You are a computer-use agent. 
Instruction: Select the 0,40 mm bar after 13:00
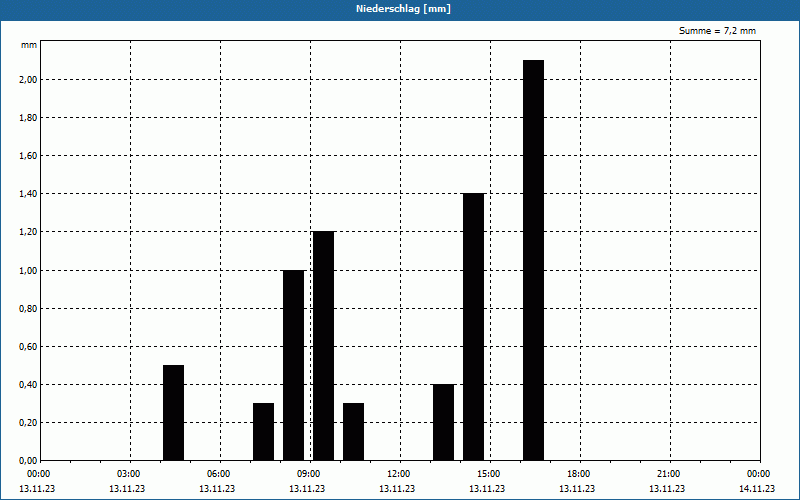pos(443,422)
